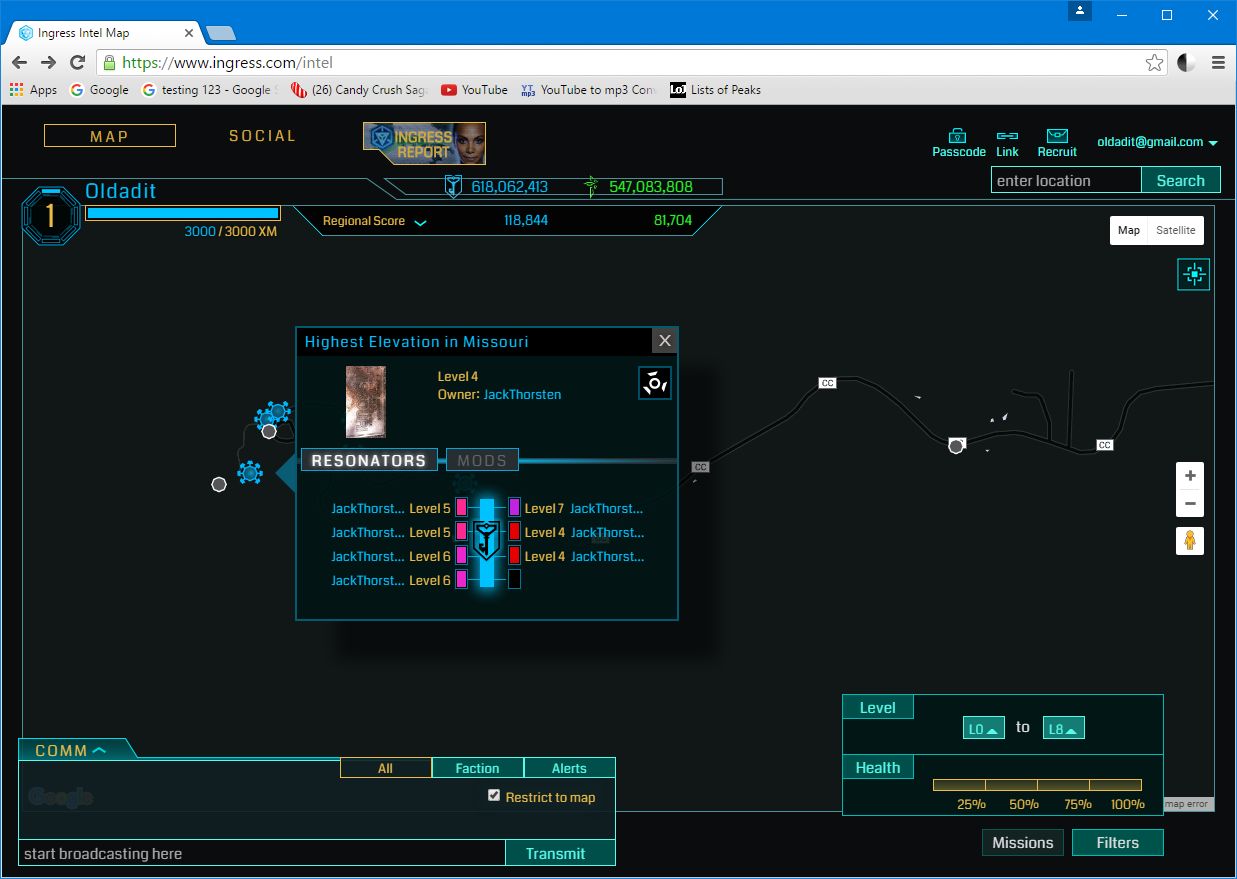
Task: Open the L8 maximum level dropdown
Action: 1063,729
